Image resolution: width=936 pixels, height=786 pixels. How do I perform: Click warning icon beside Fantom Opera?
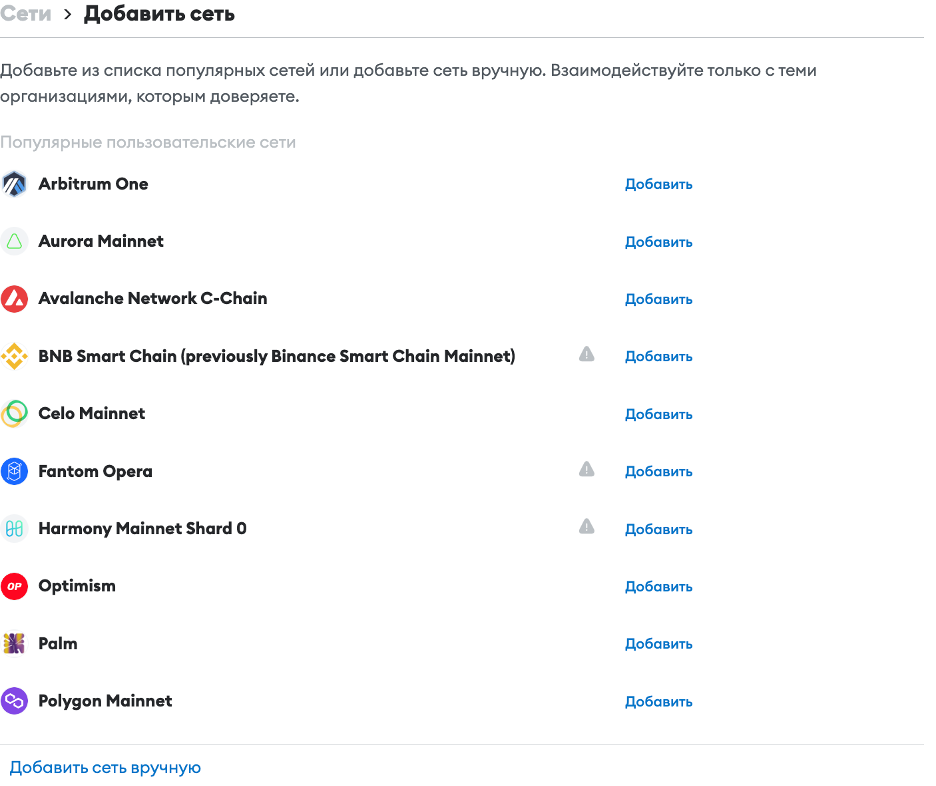coord(587,469)
